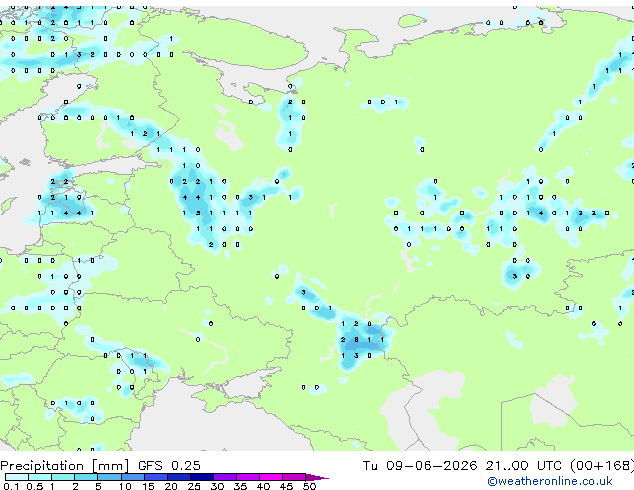This screenshot has width=634, height=490.
Task: Select the 0.5–1 mm legend color box
Action: (x=40, y=477)
